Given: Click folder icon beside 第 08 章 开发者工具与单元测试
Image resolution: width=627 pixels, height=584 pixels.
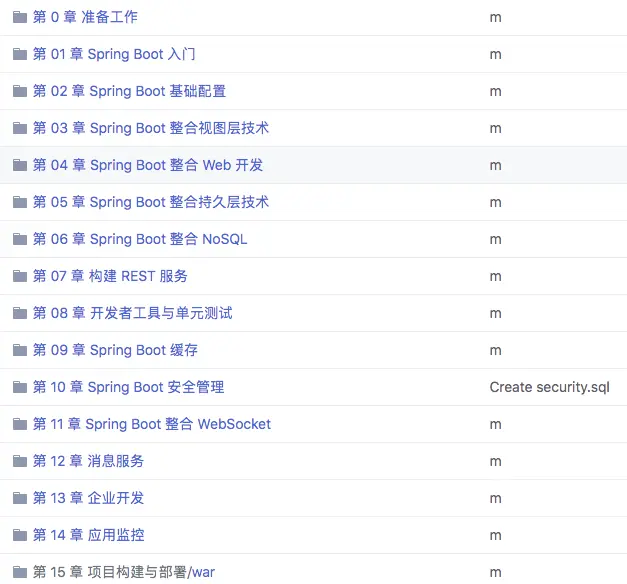Looking at the screenshot, I should [x=20, y=313].
